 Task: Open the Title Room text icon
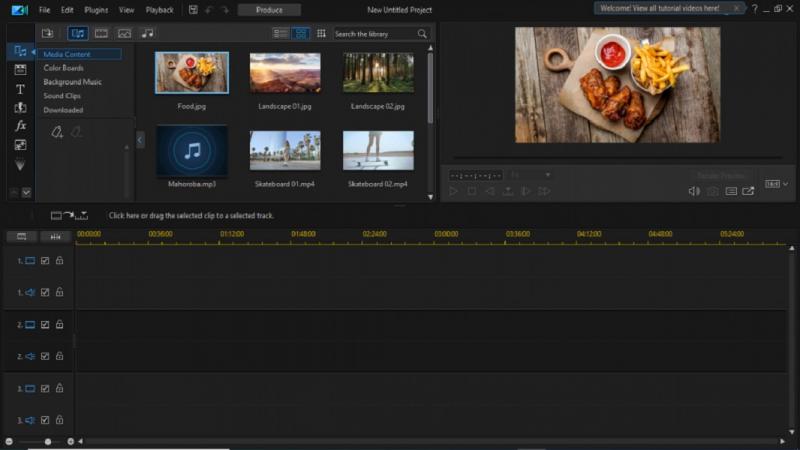20,89
